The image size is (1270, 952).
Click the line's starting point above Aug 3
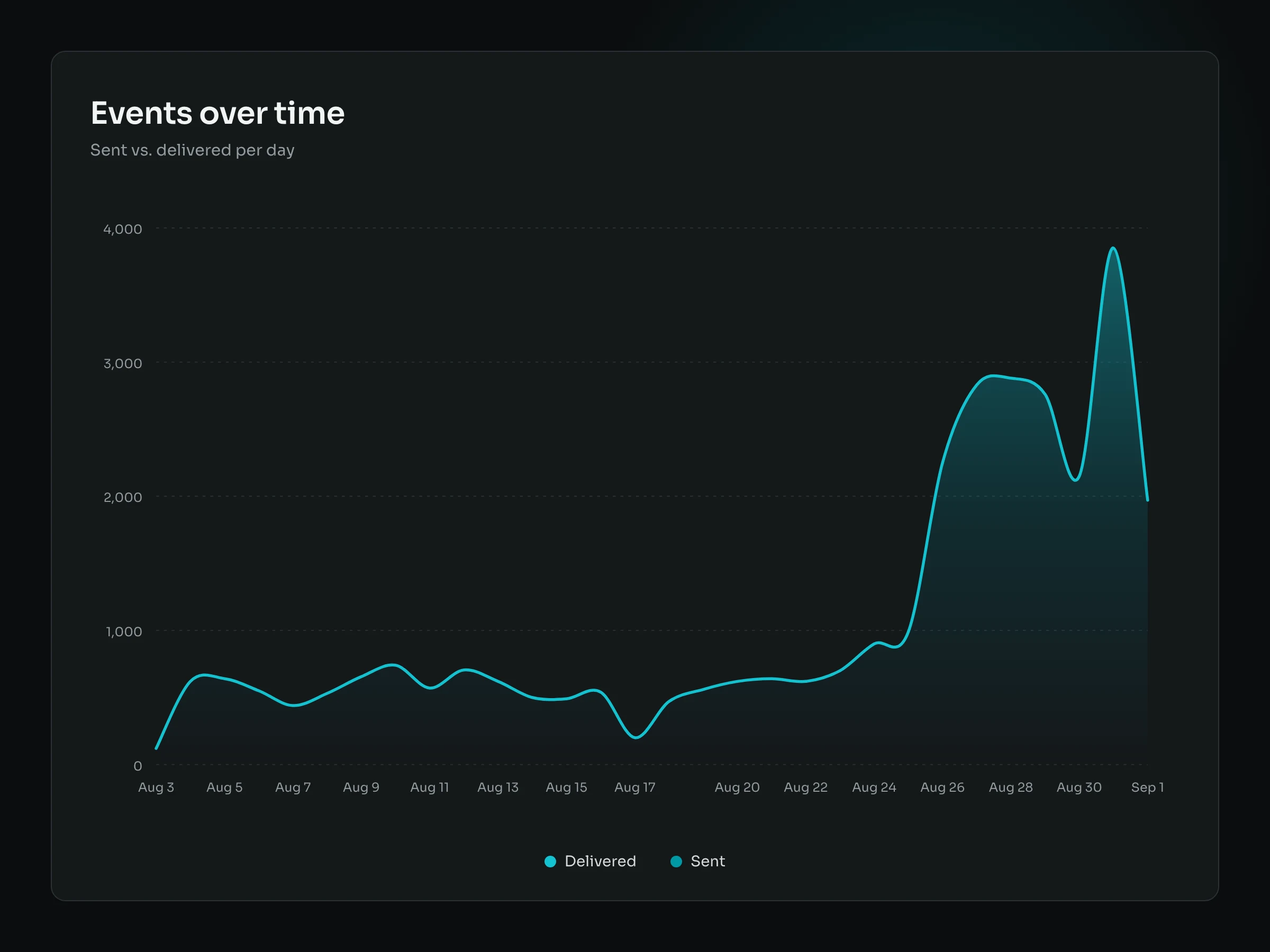click(x=156, y=748)
